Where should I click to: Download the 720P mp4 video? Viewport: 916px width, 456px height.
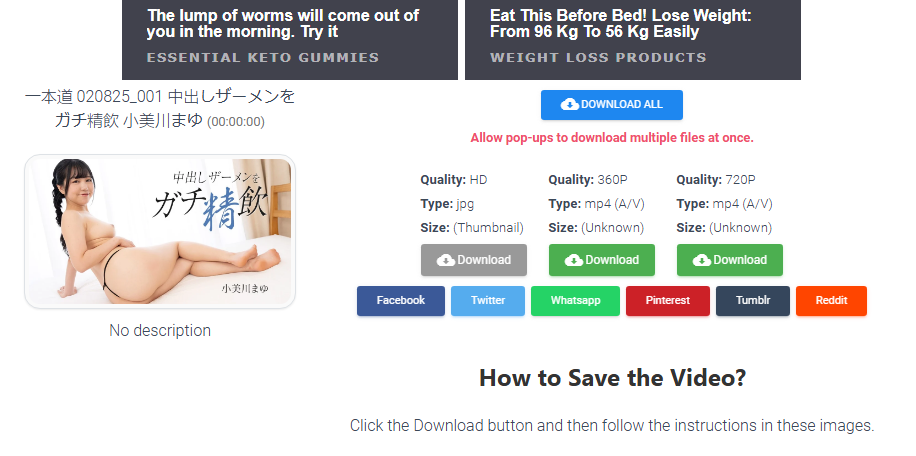[730, 260]
